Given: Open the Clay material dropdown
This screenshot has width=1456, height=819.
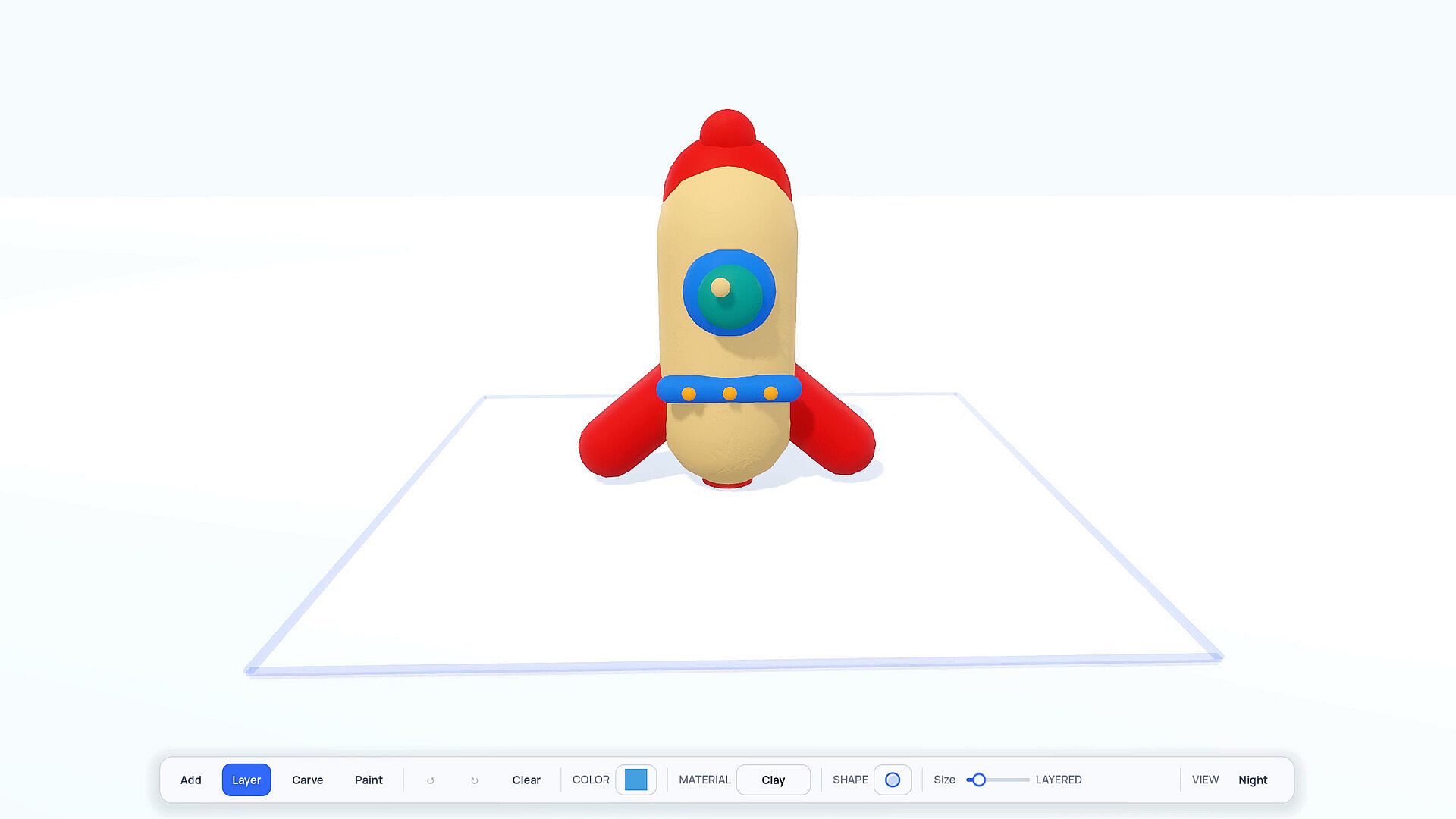Looking at the screenshot, I should pos(773,780).
